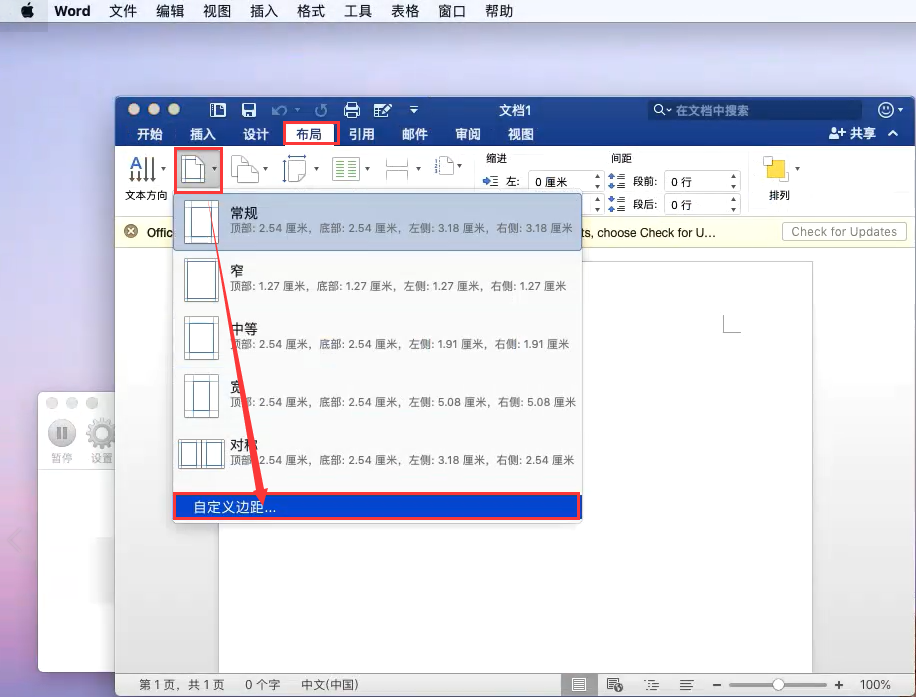916x697 pixels.
Task: Expand the Breaks dropdown arrow
Action: (418, 169)
